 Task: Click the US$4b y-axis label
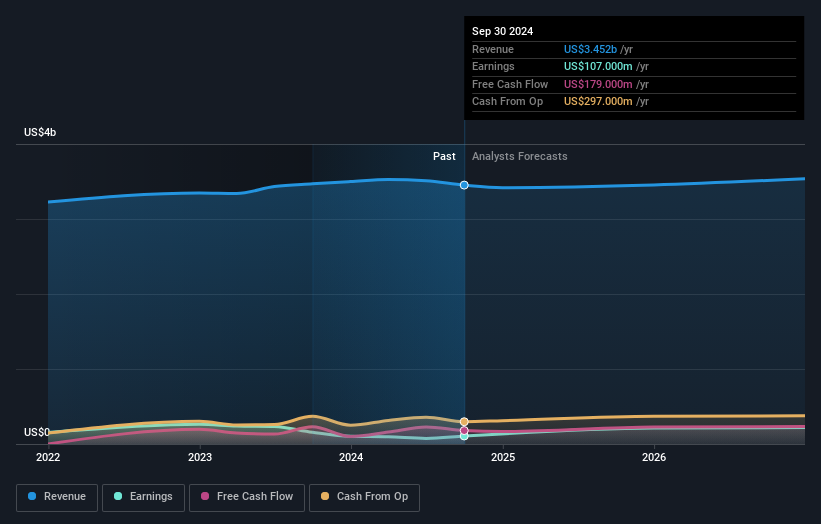[x=40, y=132]
